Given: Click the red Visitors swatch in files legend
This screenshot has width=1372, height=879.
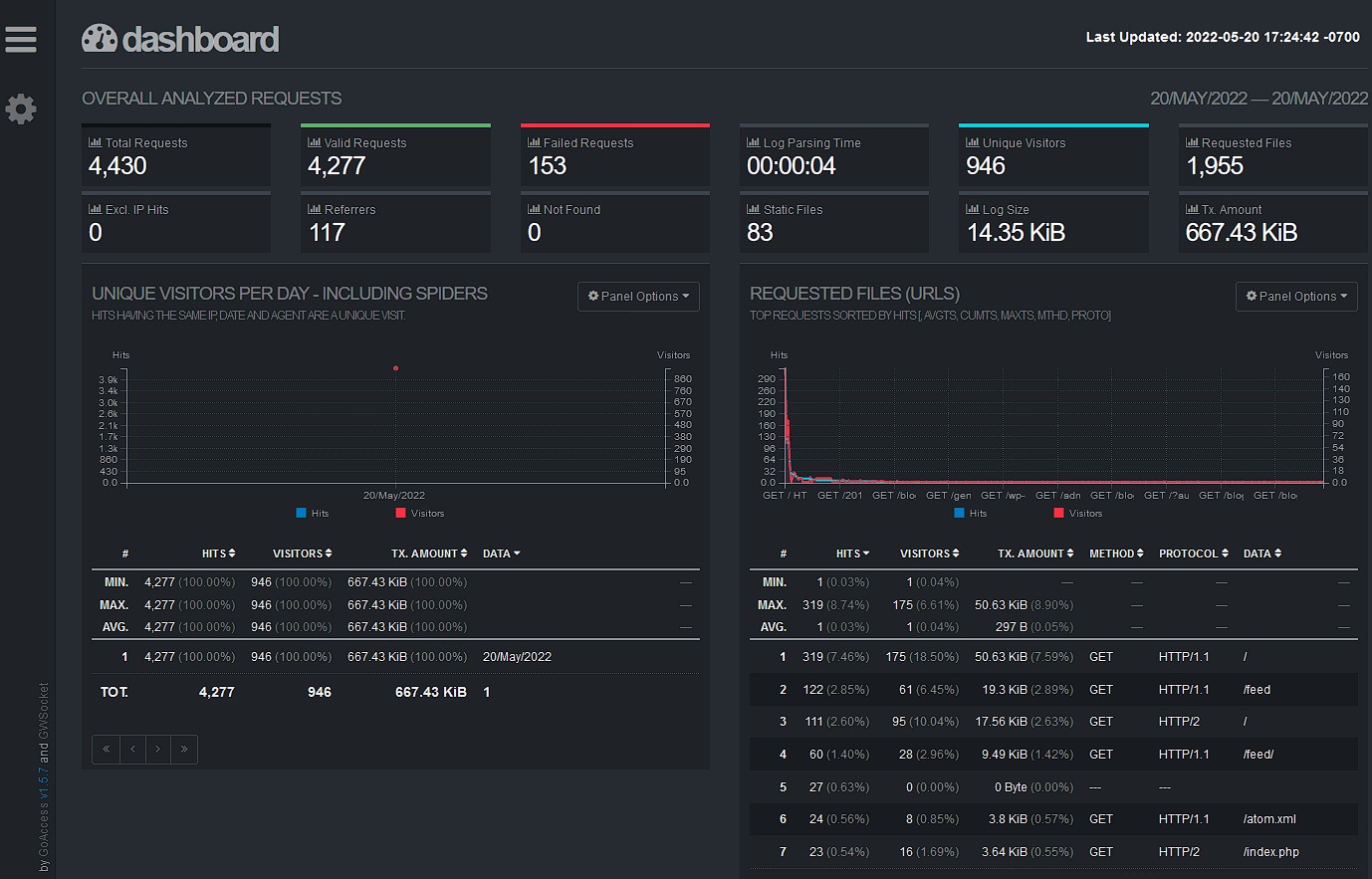Looking at the screenshot, I should pos(1058,514).
